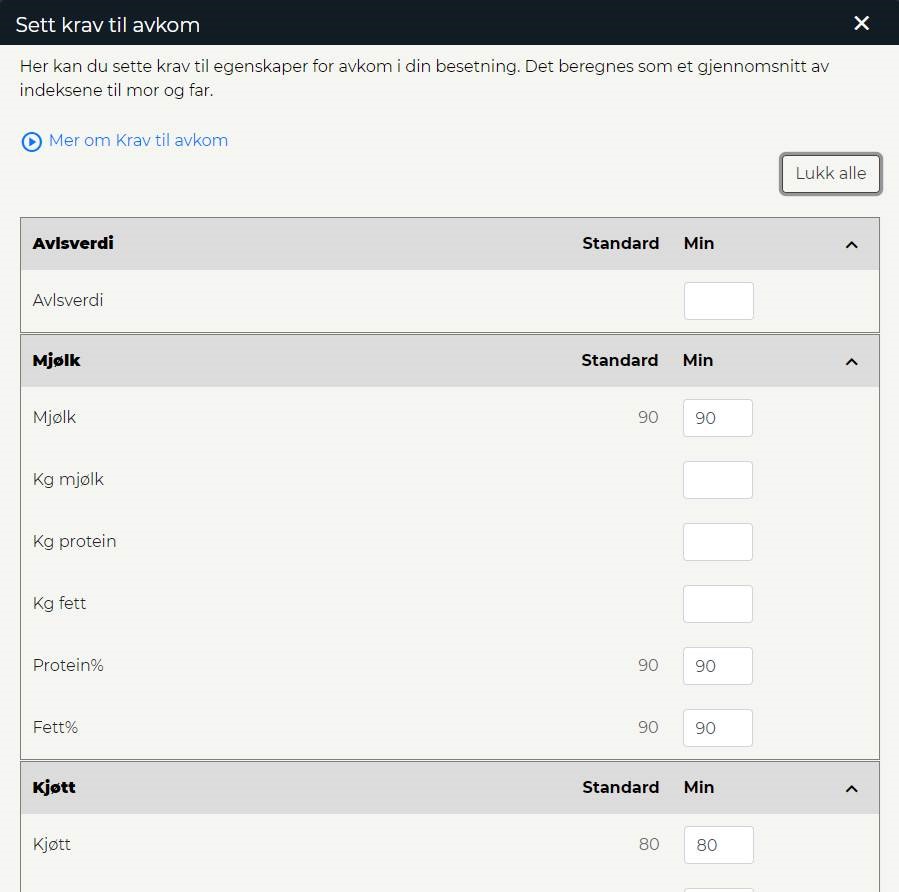
Task: Collapse the Avlsverdi section chevron
Action: (851, 245)
